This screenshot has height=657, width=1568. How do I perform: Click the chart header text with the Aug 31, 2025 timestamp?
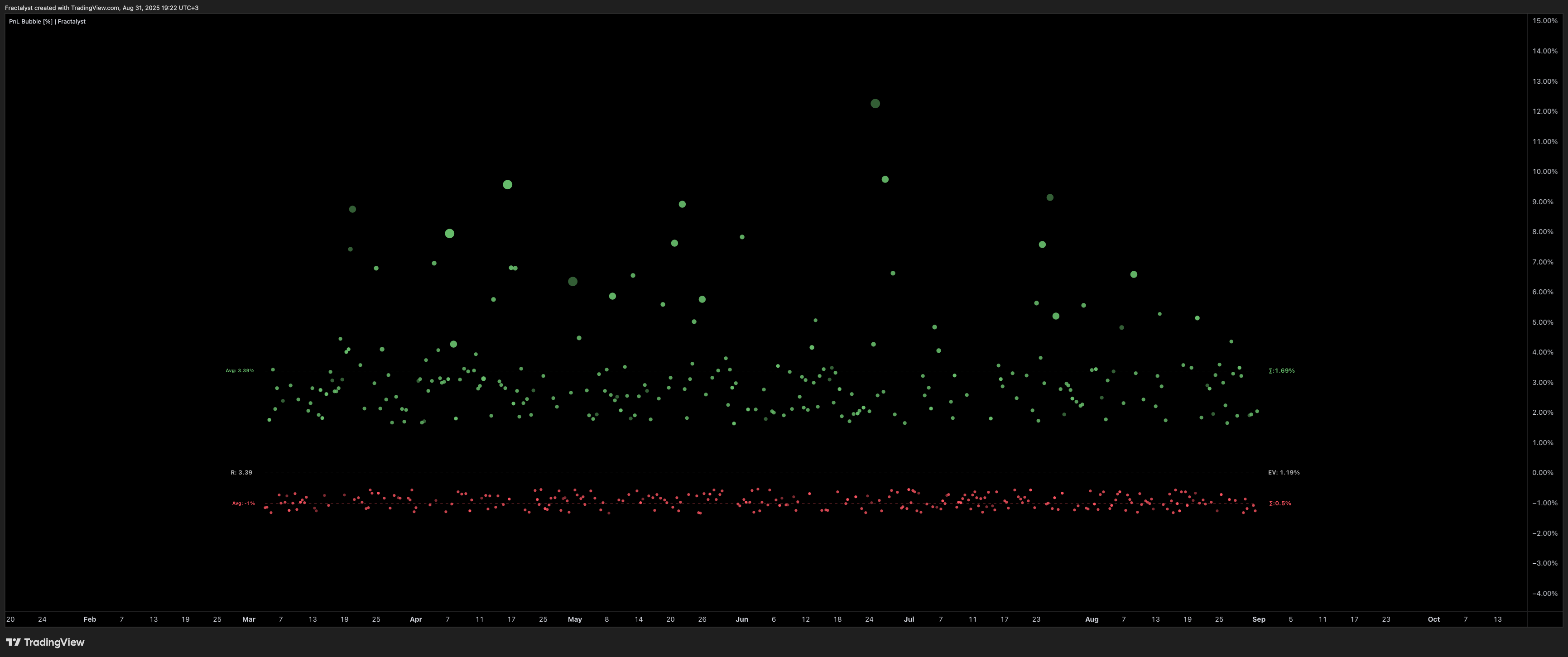point(101,8)
